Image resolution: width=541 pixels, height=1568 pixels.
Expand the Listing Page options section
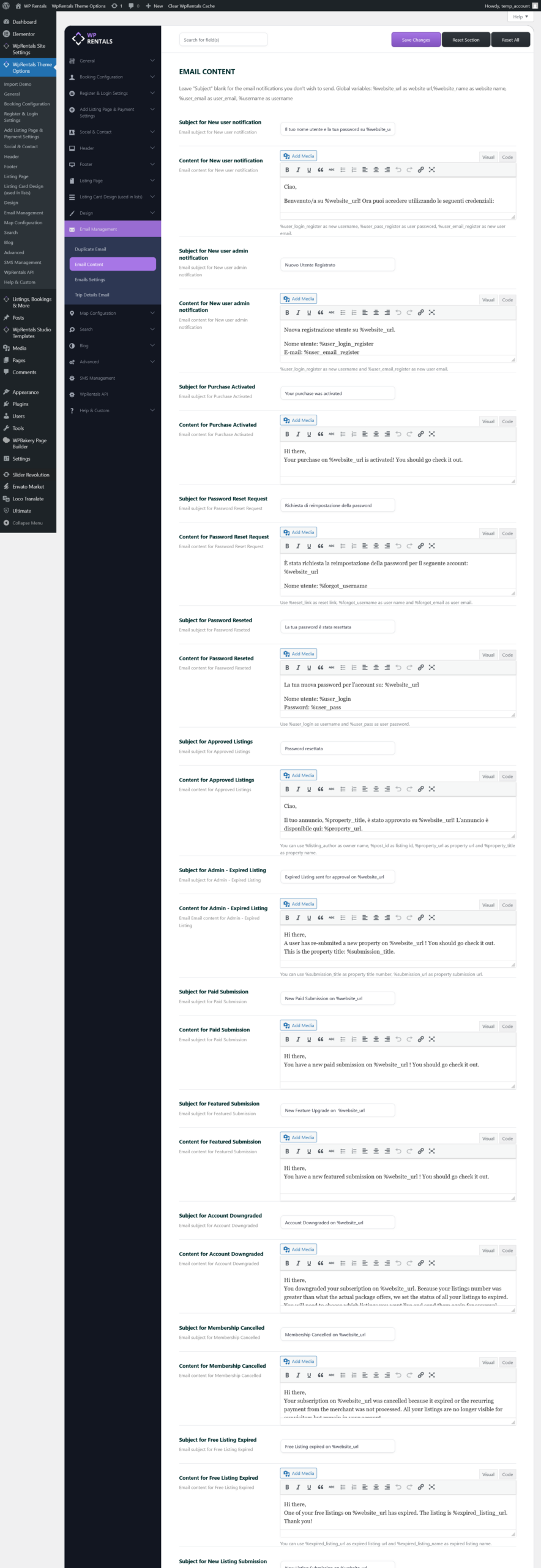pyautogui.click(x=113, y=181)
